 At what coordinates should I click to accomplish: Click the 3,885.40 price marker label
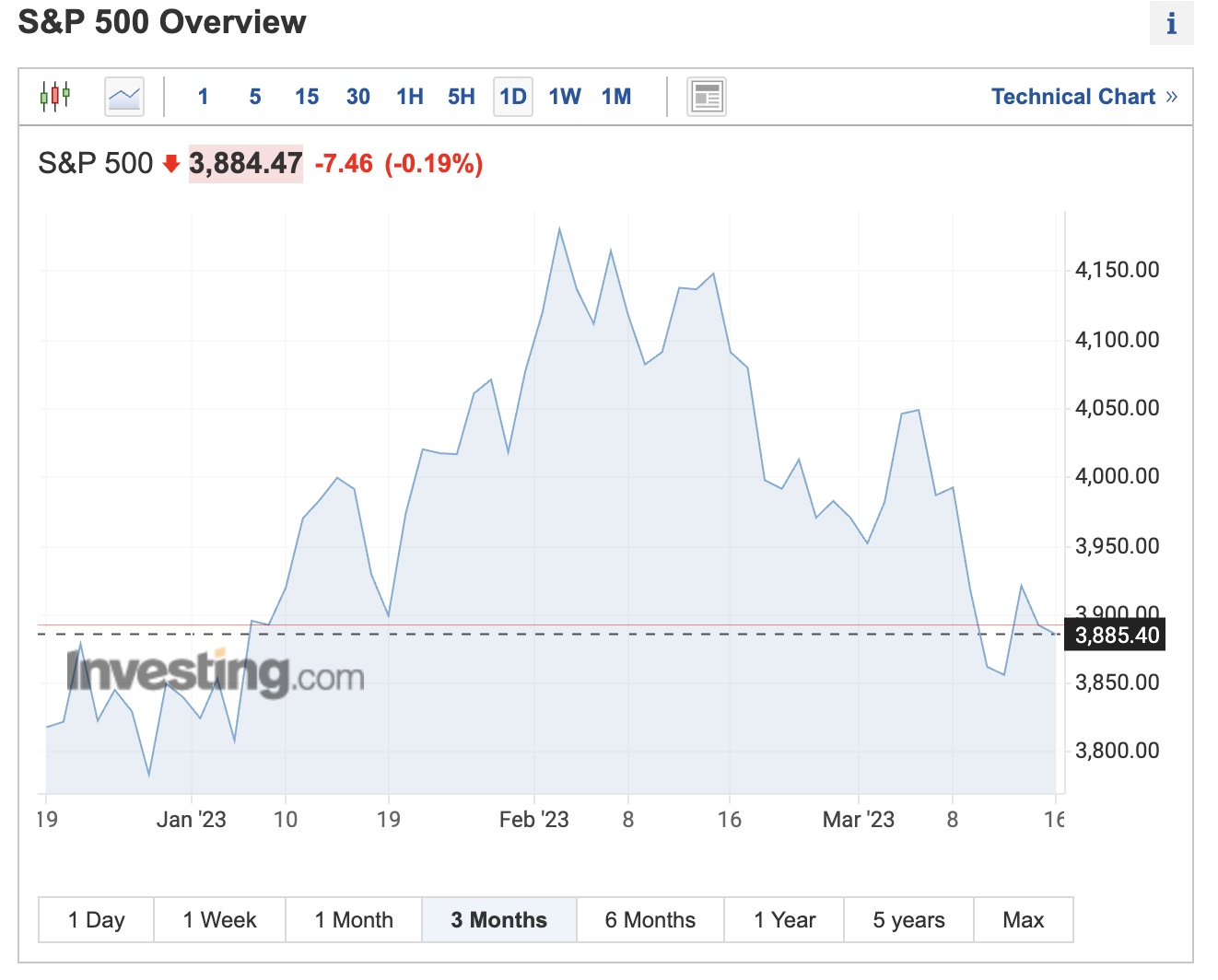coord(1115,635)
